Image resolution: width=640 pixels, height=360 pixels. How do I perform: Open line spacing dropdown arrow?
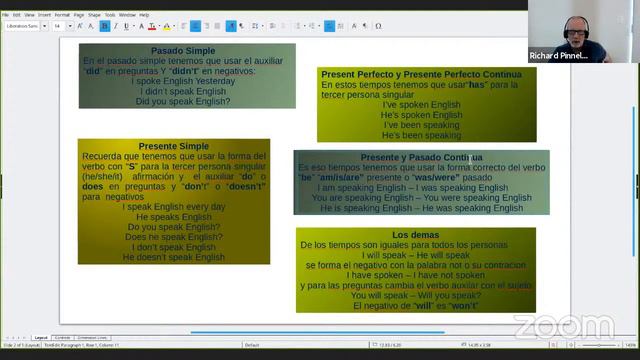(x=262, y=26)
